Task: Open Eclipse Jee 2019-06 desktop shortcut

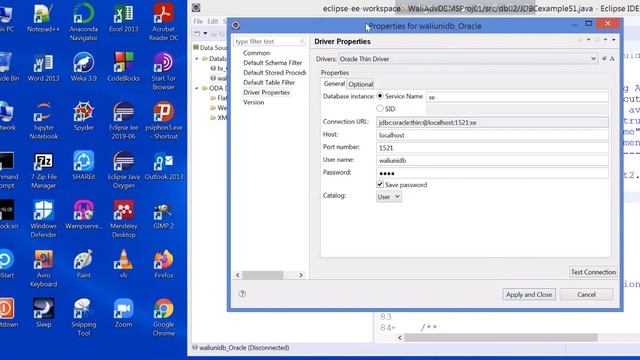Action: click(x=123, y=121)
